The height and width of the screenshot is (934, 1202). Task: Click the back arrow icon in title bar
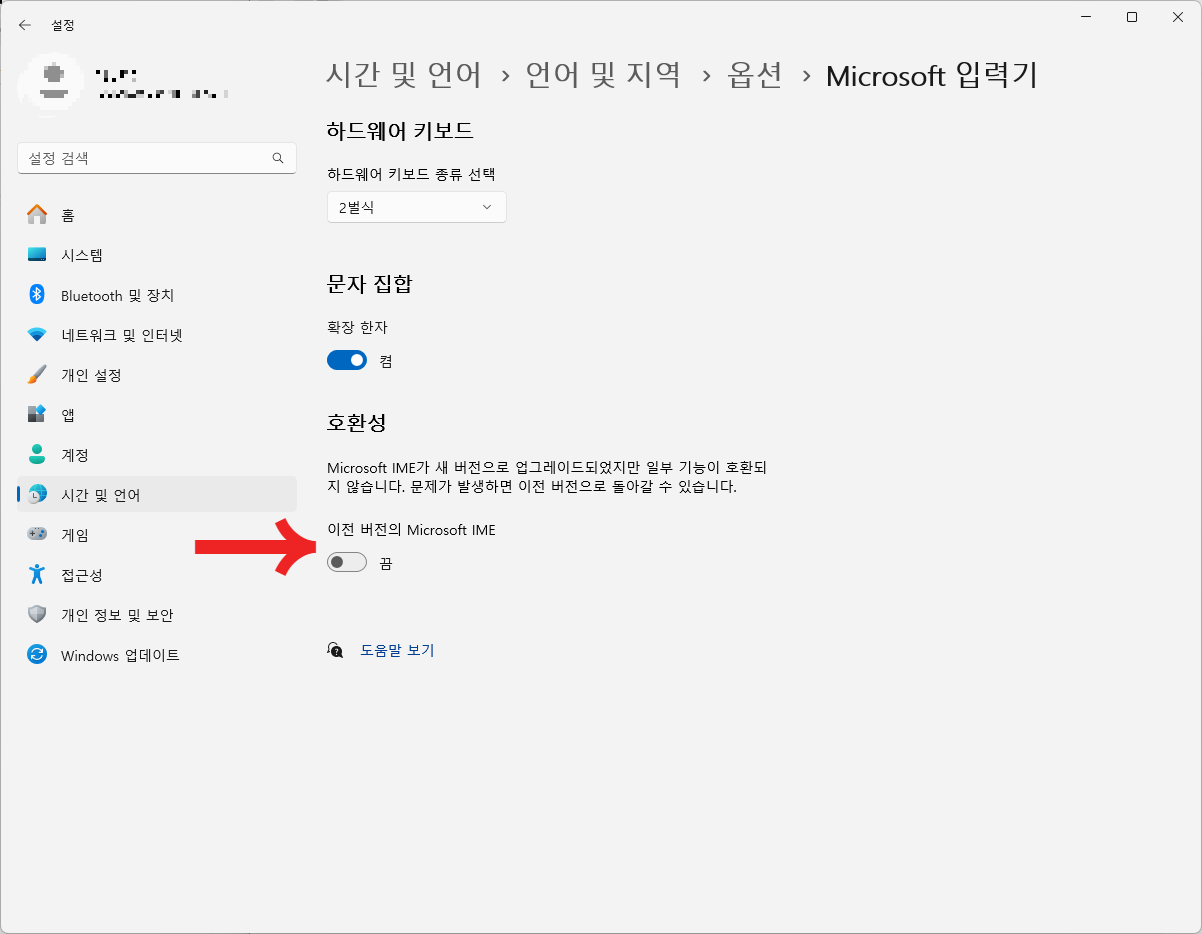coord(25,25)
